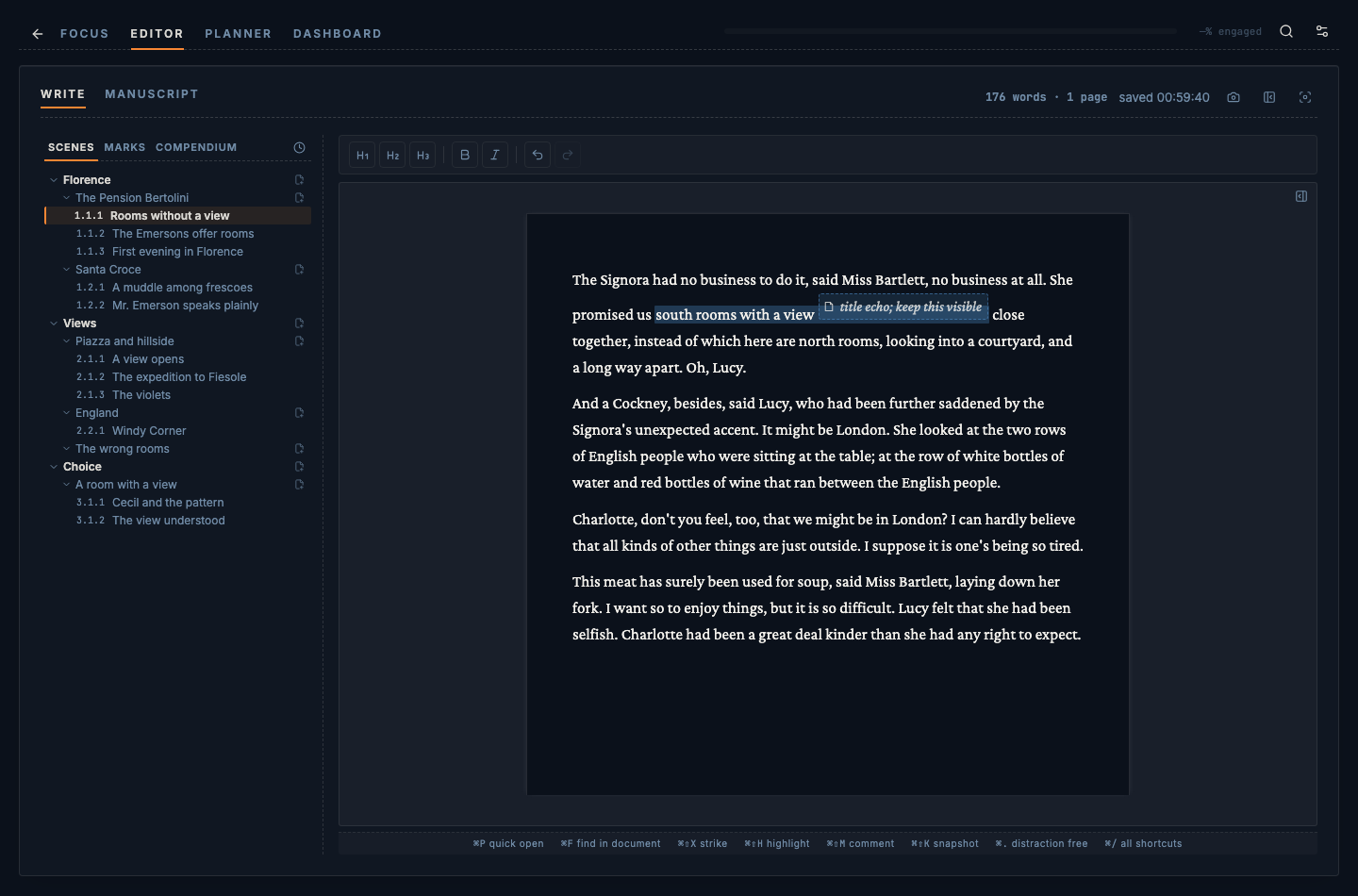Image resolution: width=1358 pixels, height=896 pixels.
Task: Click the note icon on The Pension Bertolini
Action: [299, 198]
